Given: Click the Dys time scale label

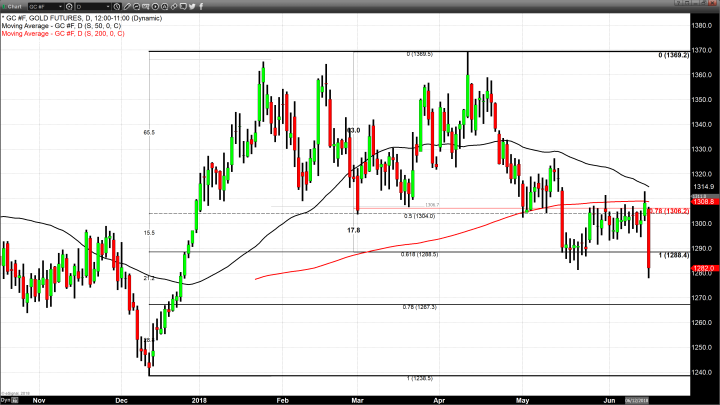Looking at the screenshot, I should (7, 399).
